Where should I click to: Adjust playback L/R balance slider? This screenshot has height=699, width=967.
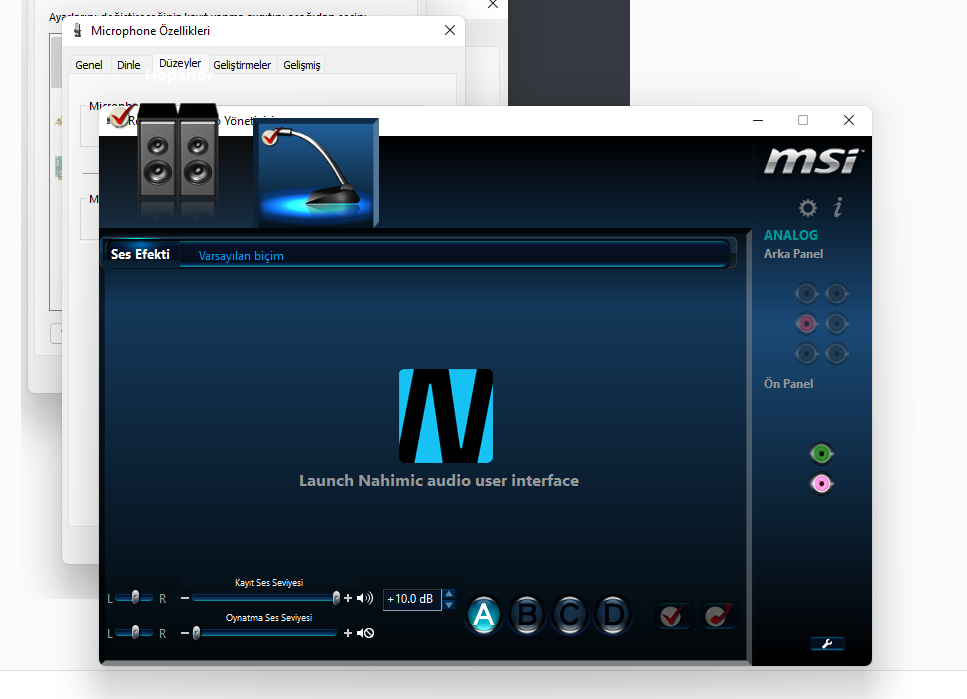click(x=134, y=632)
